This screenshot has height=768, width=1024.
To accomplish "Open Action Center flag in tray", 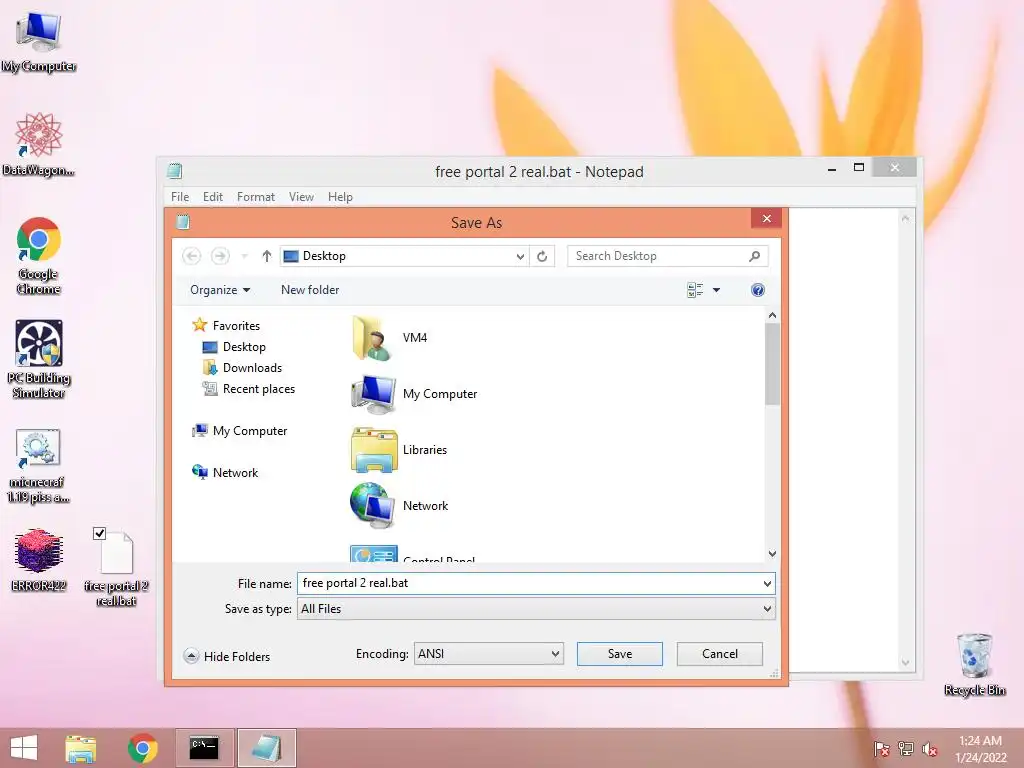I will point(881,749).
